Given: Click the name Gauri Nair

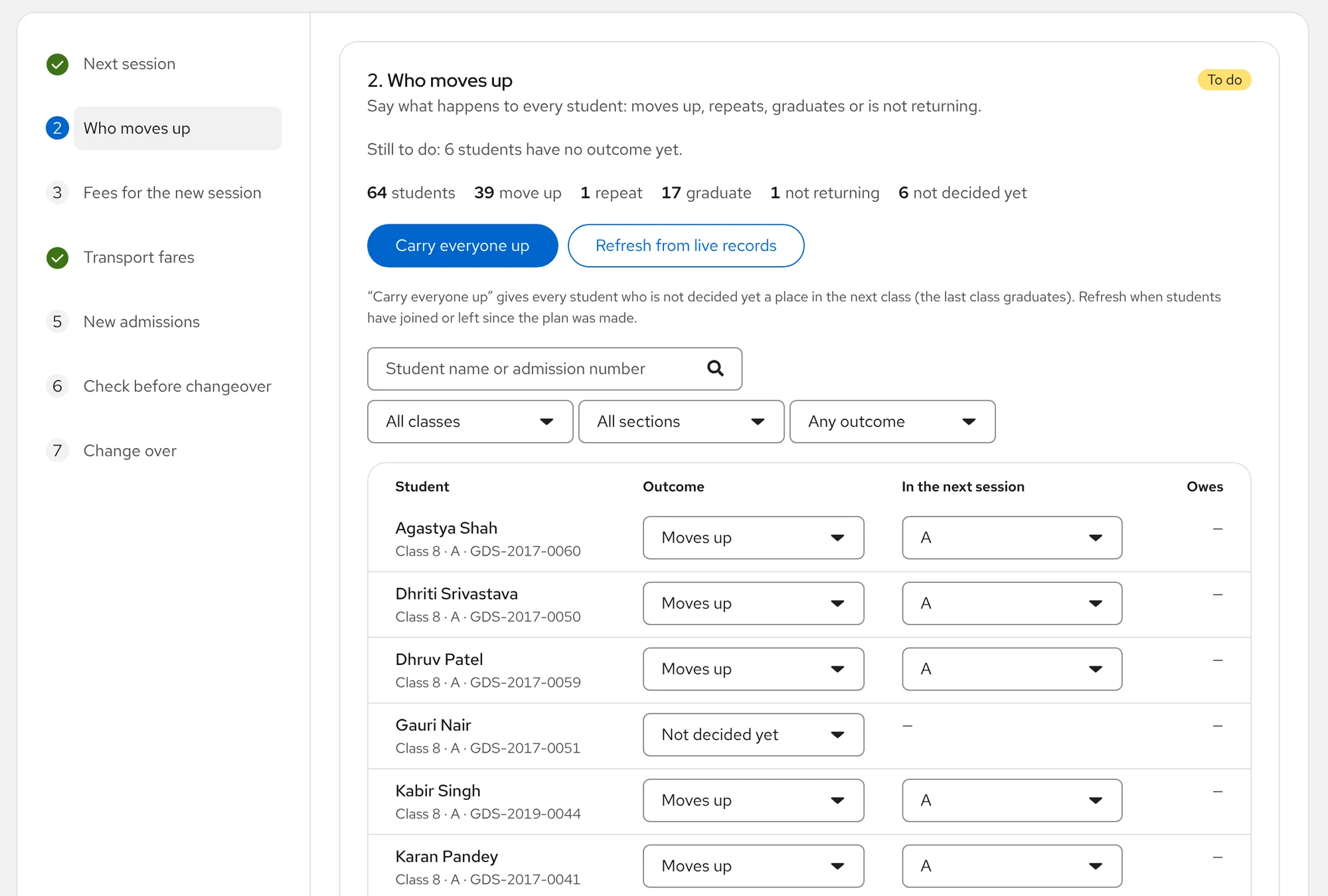Looking at the screenshot, I should (x=433, y=725).
